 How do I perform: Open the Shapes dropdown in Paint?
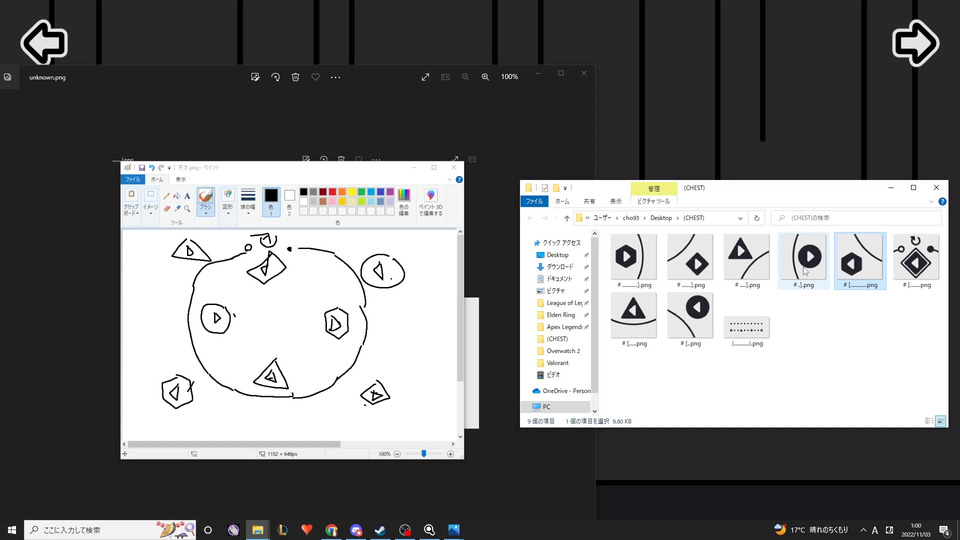(228, 202)
